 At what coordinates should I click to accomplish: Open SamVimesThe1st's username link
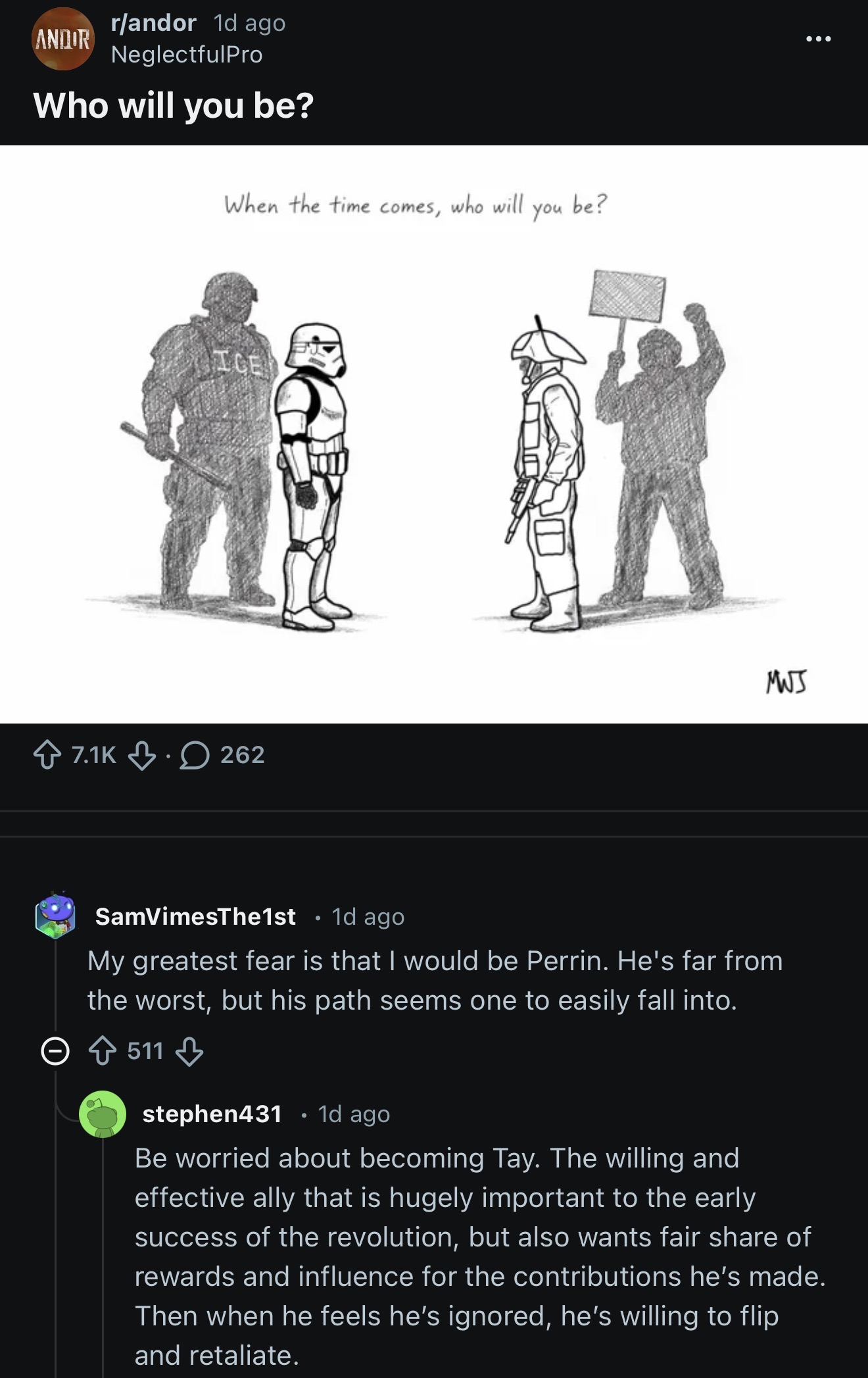195,916
